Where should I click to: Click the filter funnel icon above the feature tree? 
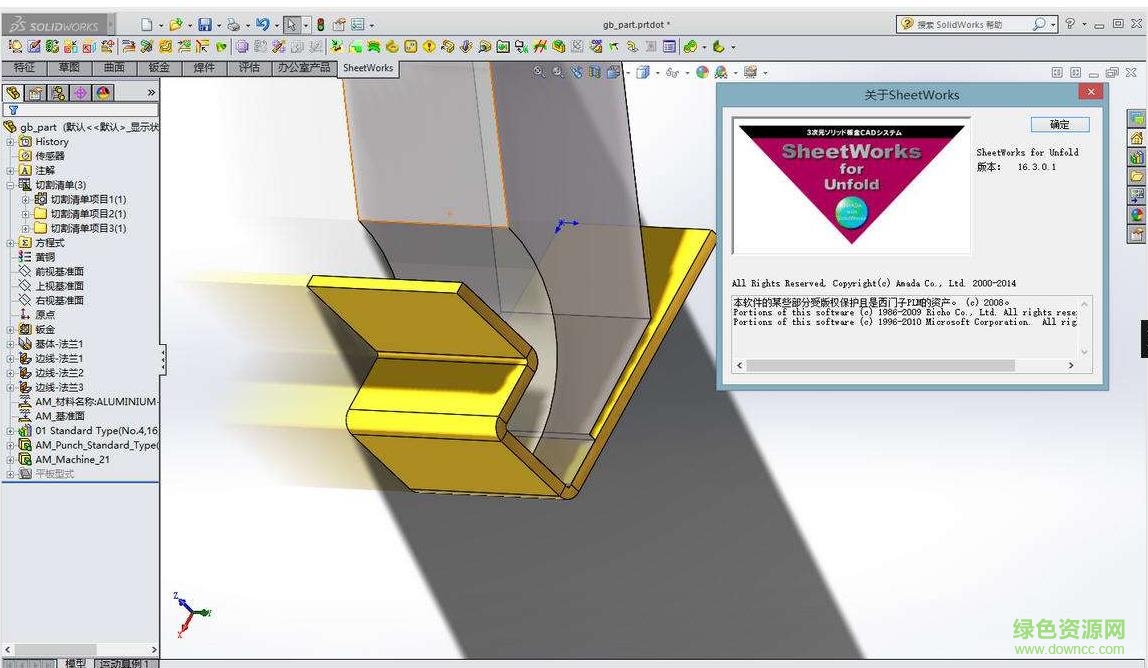pos(13,107)
